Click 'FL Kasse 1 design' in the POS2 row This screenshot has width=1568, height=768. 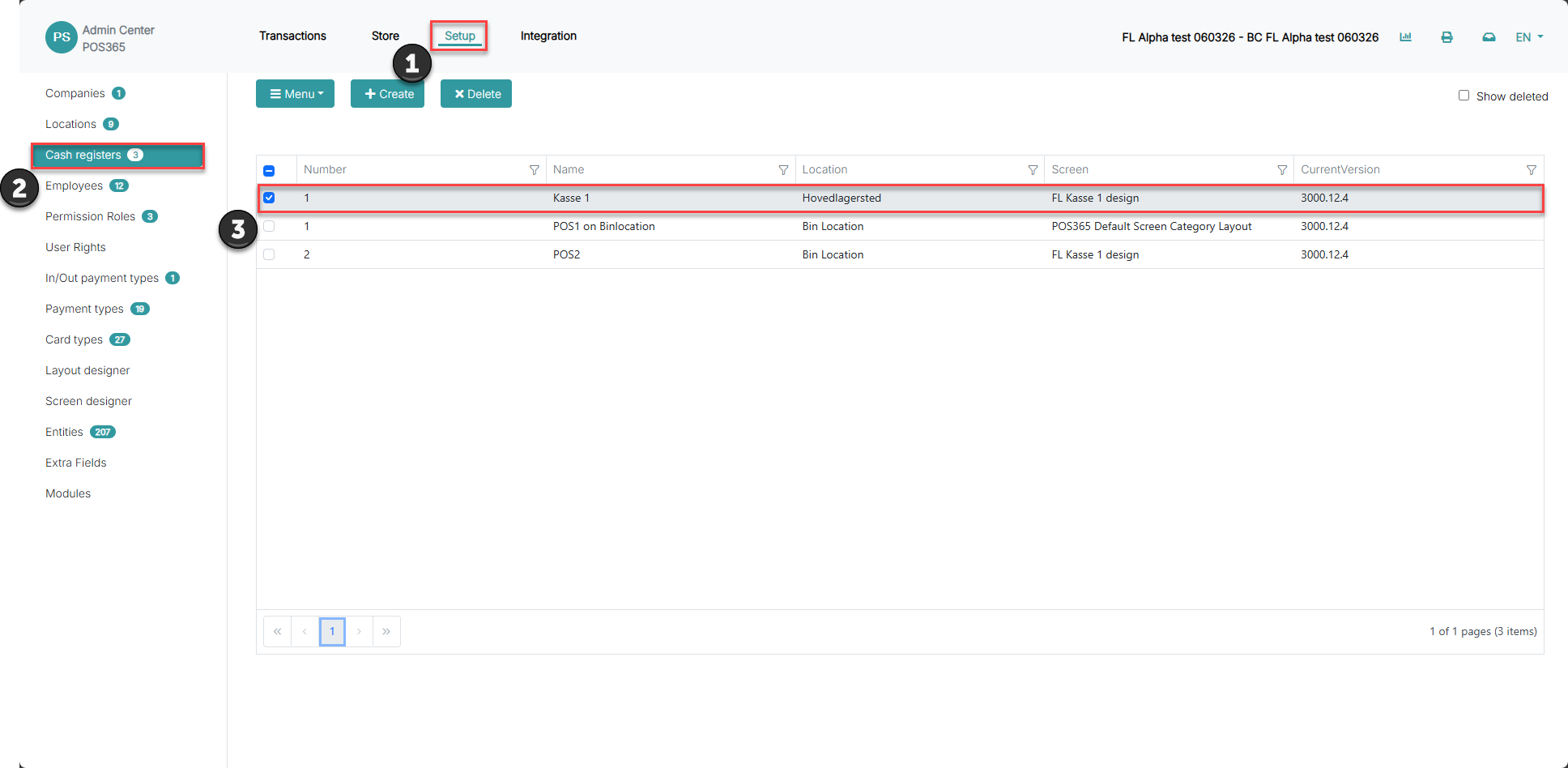pyautogui.click(x=1095, y=254)
